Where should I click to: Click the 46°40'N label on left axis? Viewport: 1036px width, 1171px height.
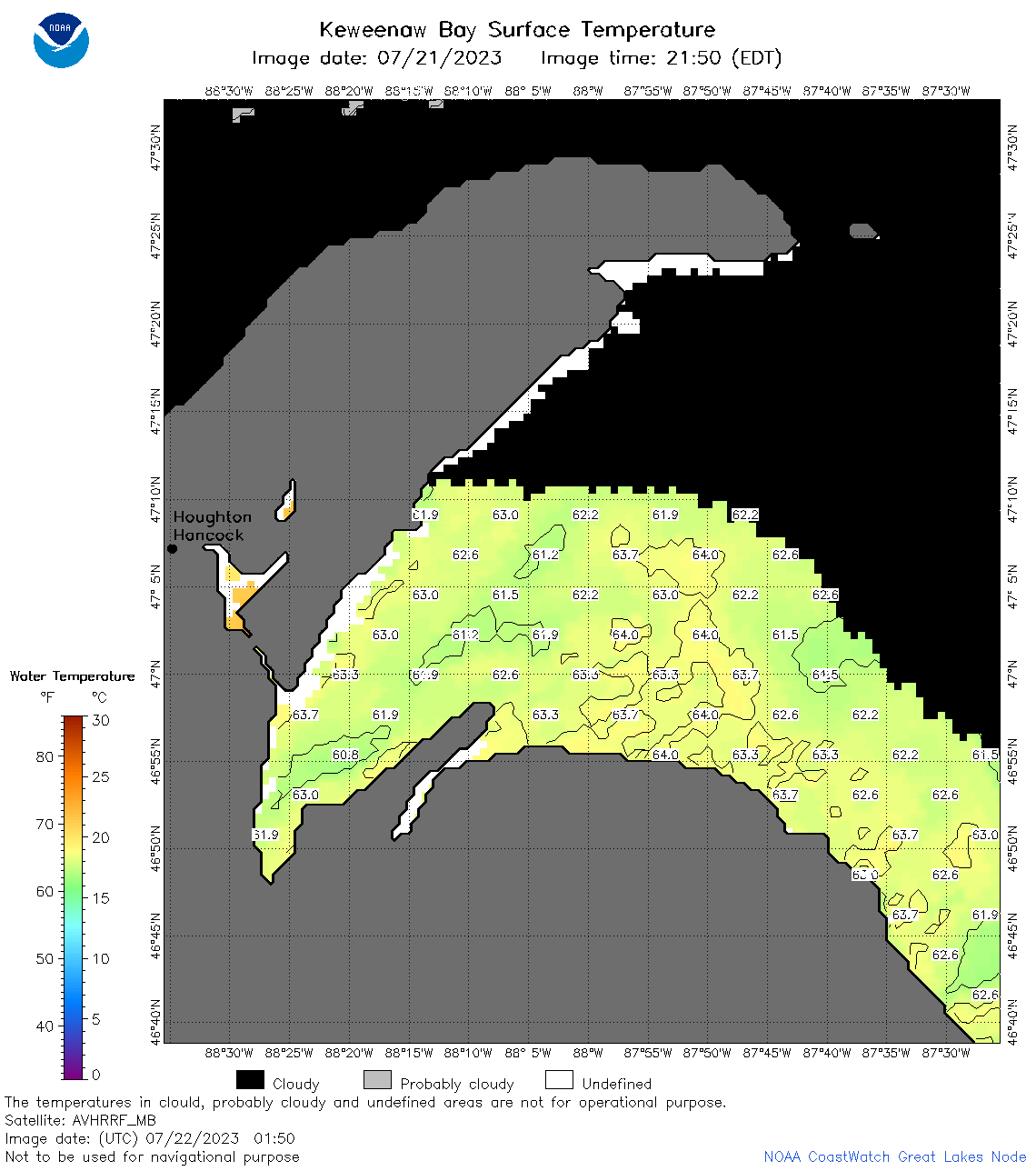tap(156, 1021)
